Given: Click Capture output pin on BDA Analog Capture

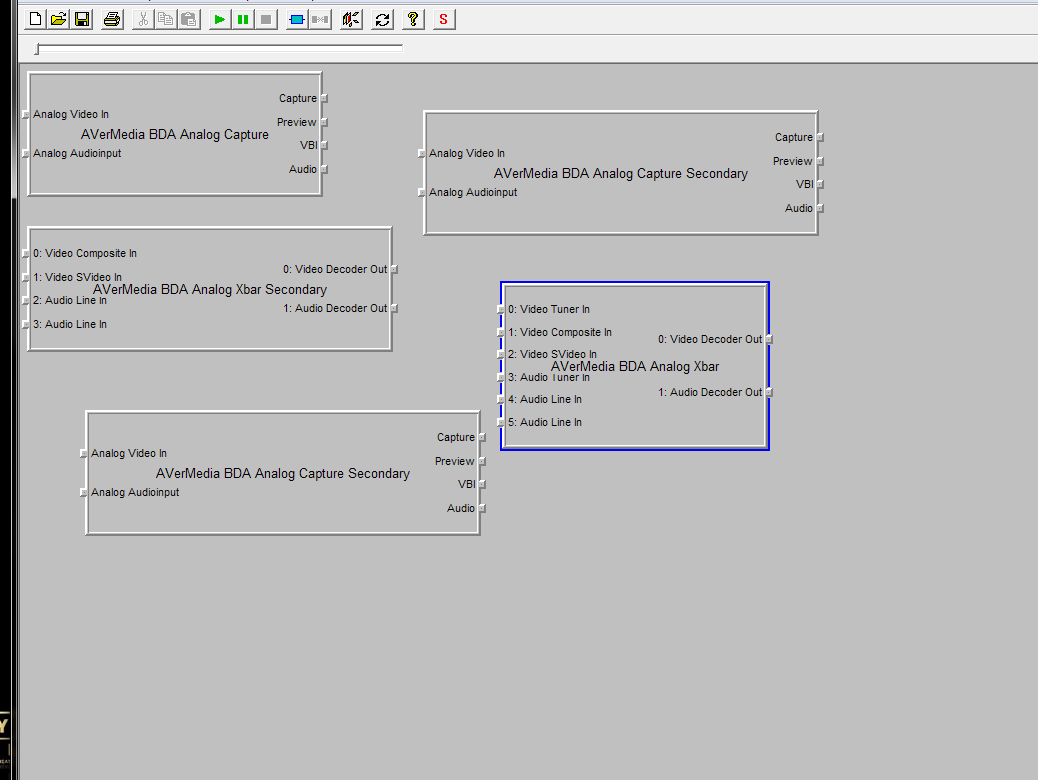Looking at the screenshot, I should coord(324,98).
